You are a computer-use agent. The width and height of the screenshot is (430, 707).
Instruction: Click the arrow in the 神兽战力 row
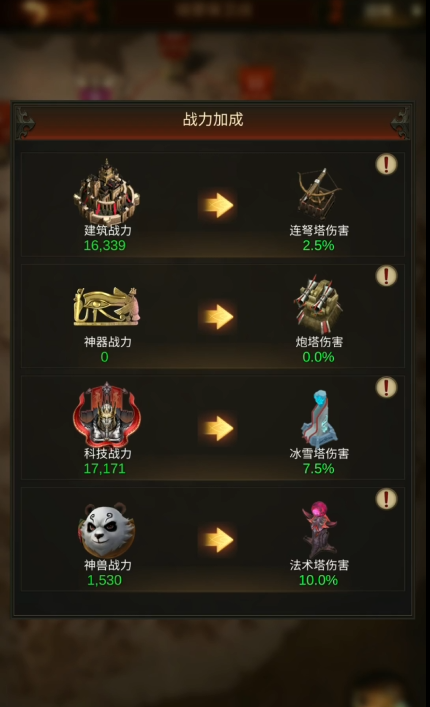218,540
